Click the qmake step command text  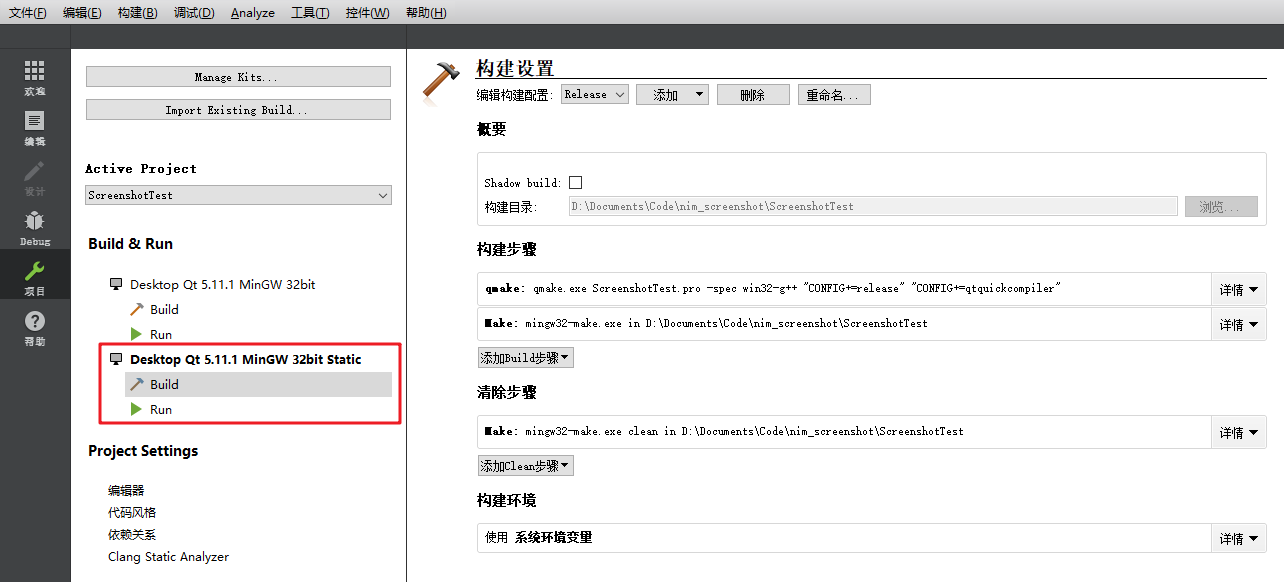(773, 288)
